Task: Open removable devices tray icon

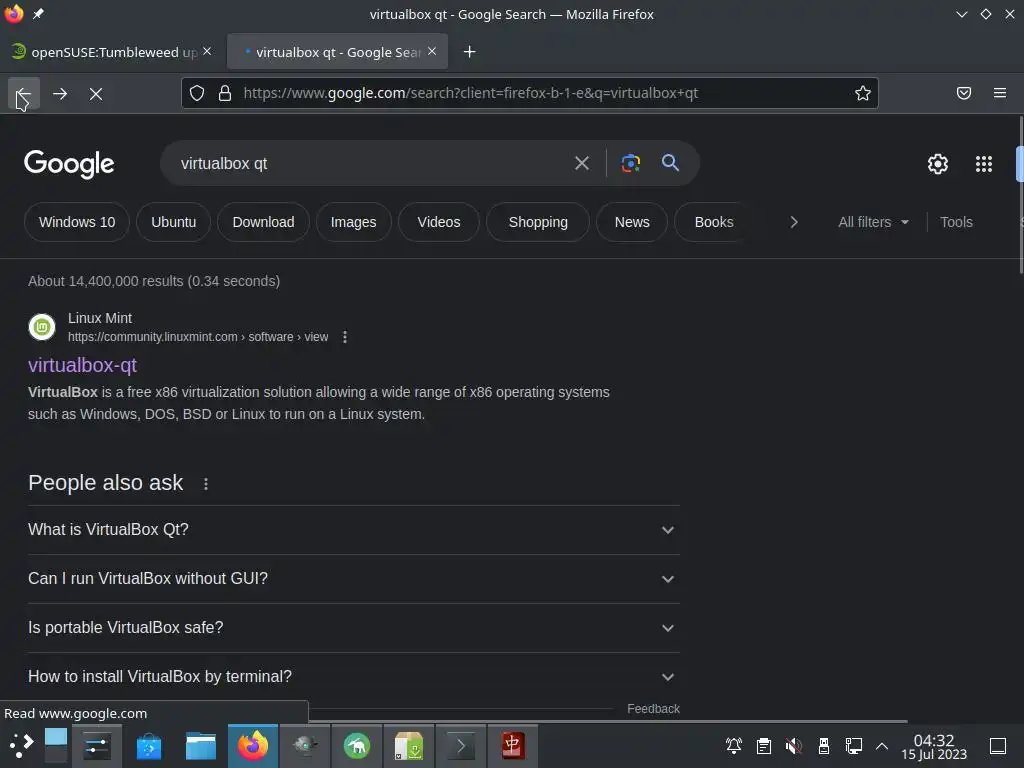Action: (x=824, y=746)
